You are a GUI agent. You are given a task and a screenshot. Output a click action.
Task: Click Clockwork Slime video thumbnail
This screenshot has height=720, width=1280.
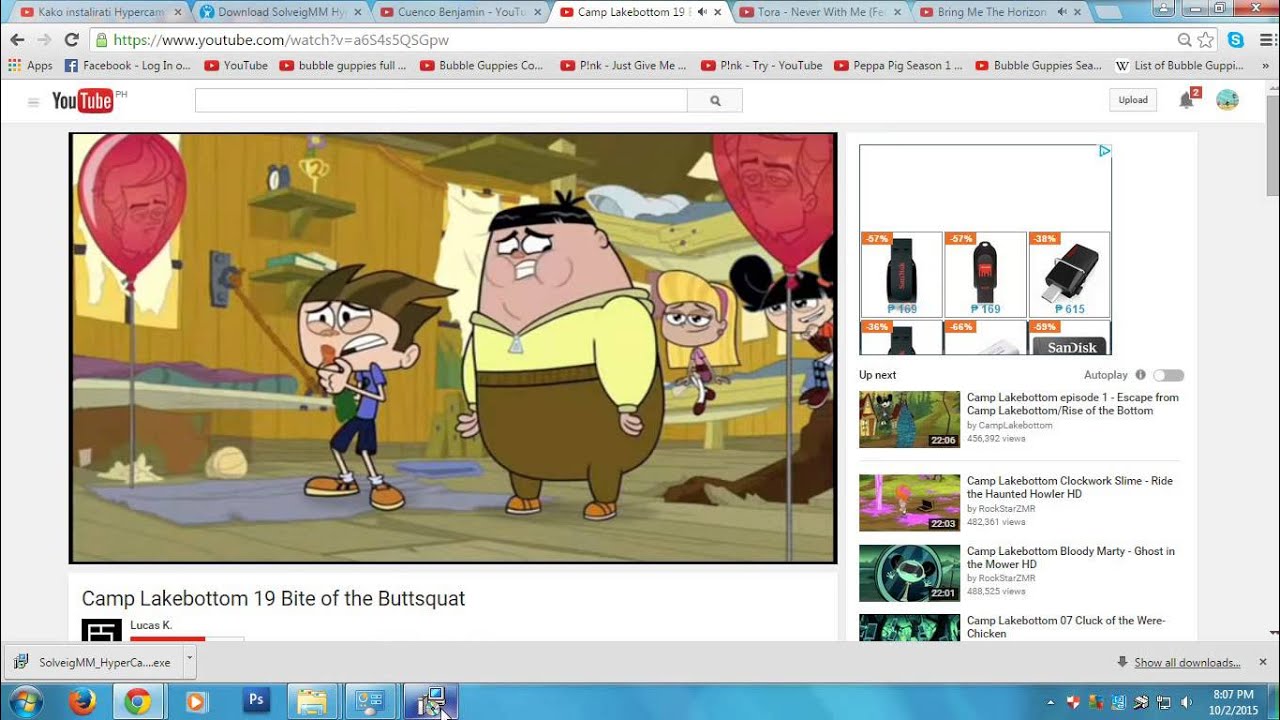click(x=909, y=502)
